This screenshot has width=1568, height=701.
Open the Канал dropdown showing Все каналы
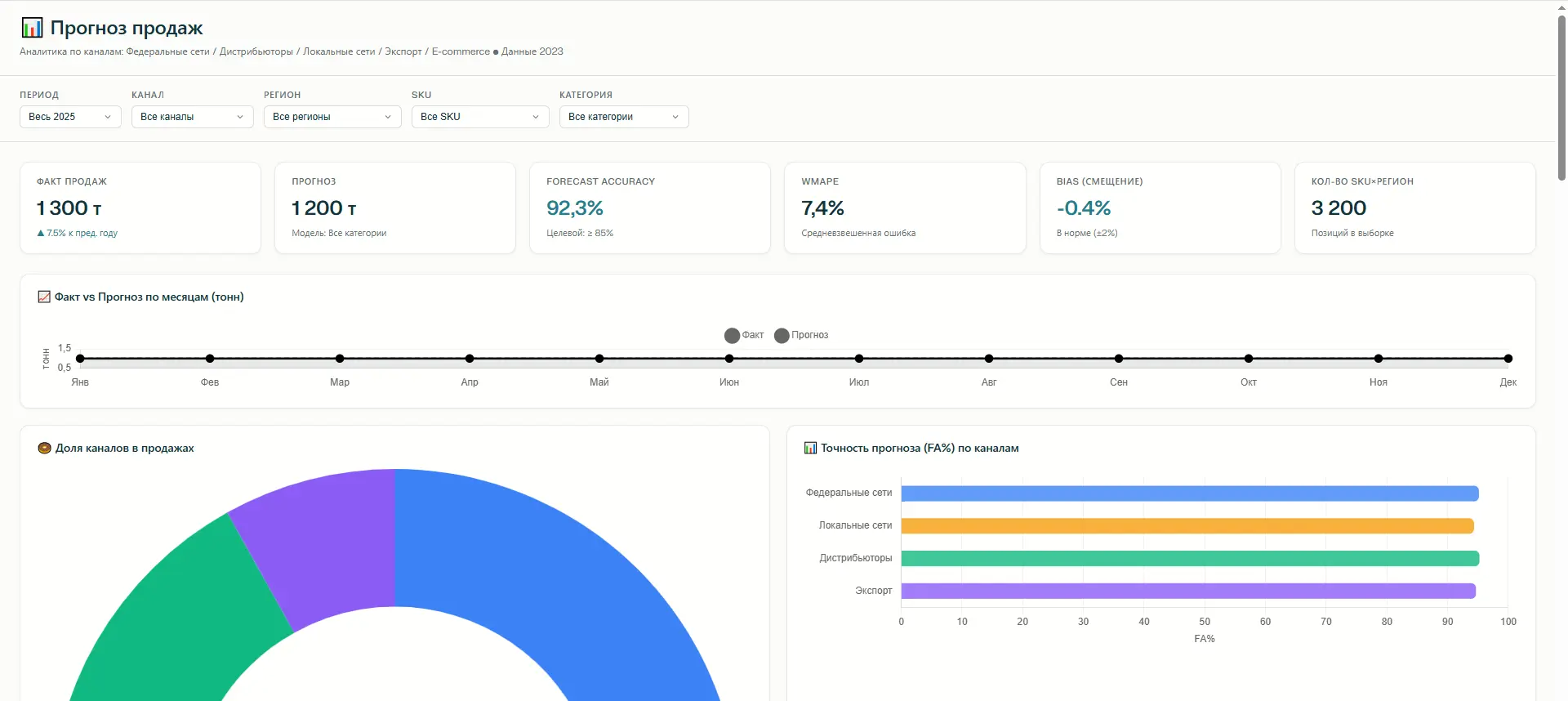pyautogui.click(x=193, y=117)
